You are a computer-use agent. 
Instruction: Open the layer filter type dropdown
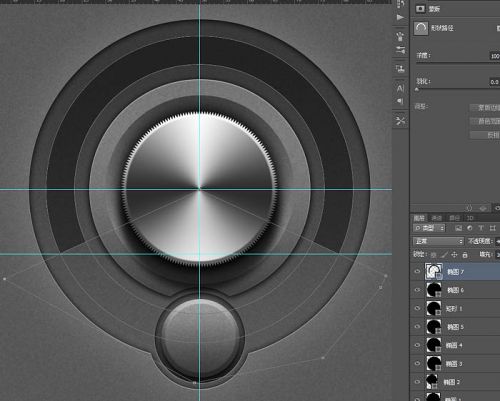429,228
